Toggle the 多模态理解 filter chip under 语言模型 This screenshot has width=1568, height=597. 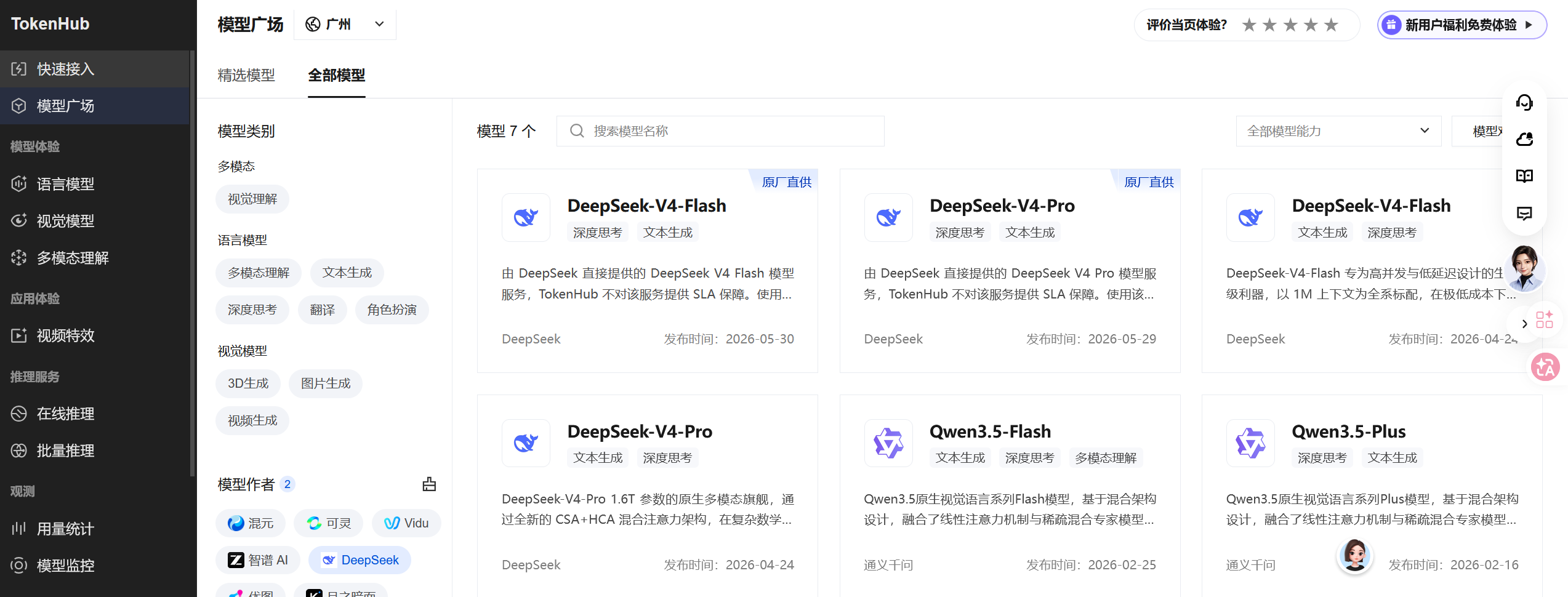(259, 273)
